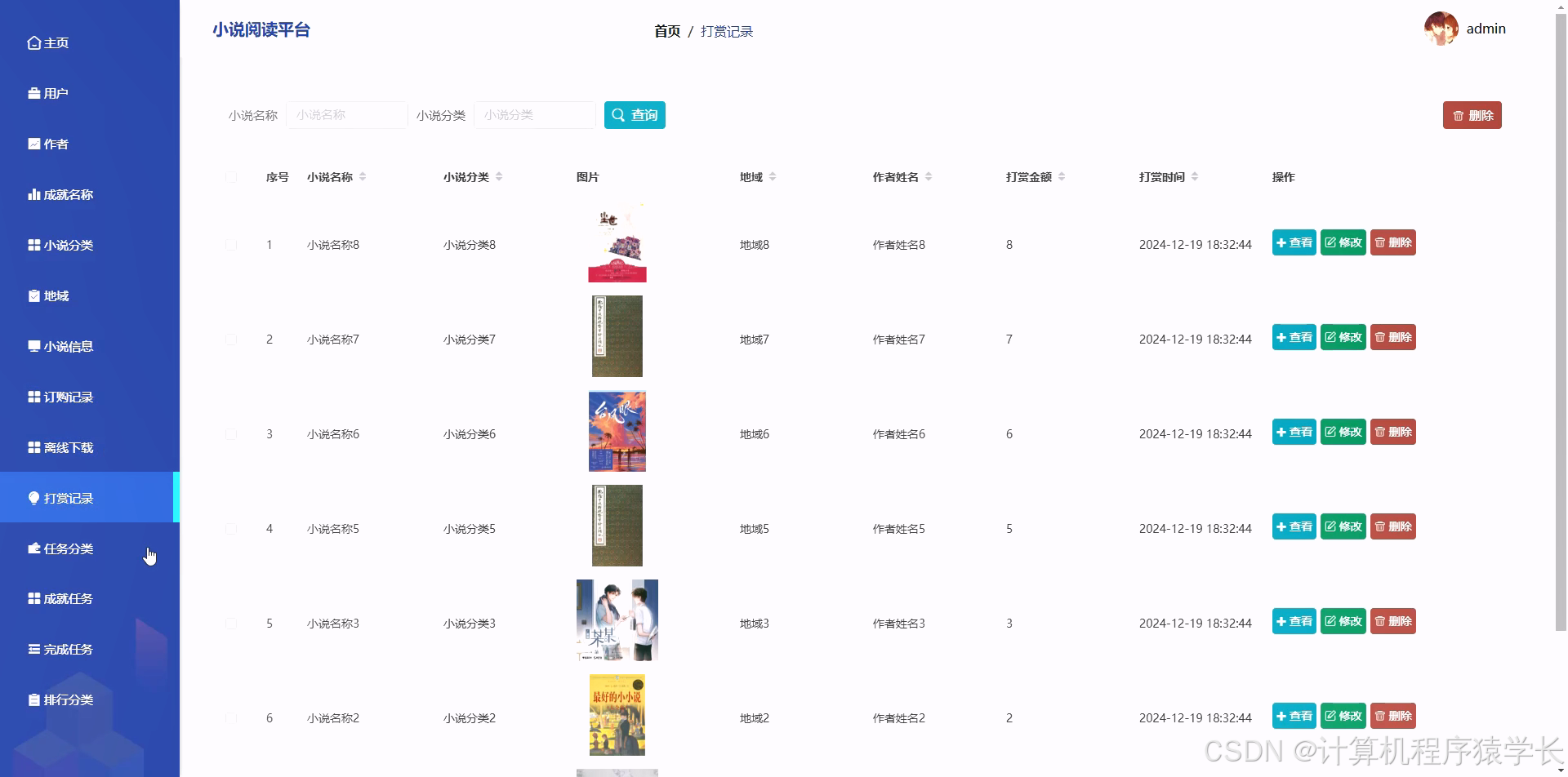Open the cover image of 小说名称5
Screen dimensions: 1568x777
617,526
